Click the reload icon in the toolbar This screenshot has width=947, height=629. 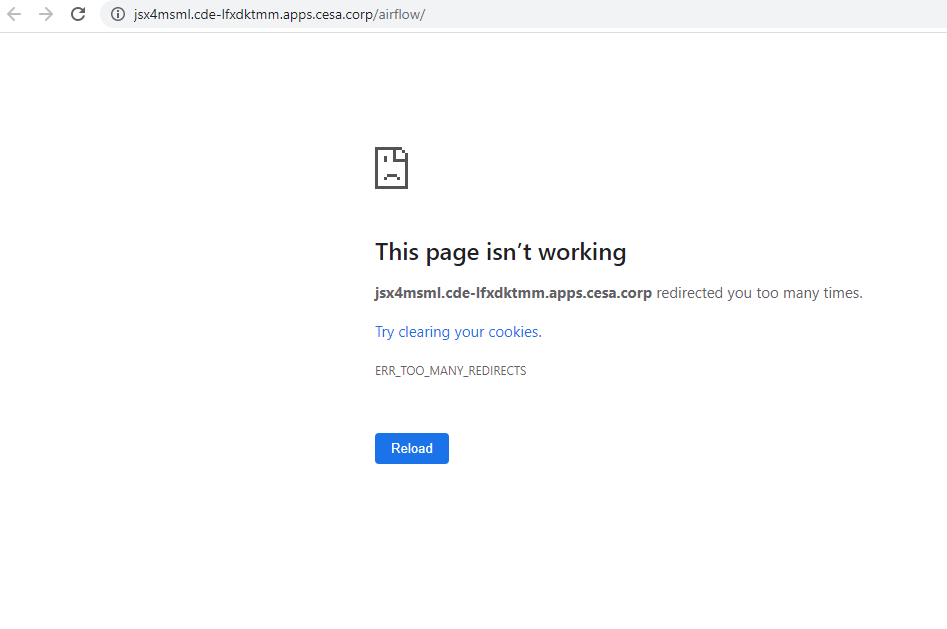pos(78,14)
